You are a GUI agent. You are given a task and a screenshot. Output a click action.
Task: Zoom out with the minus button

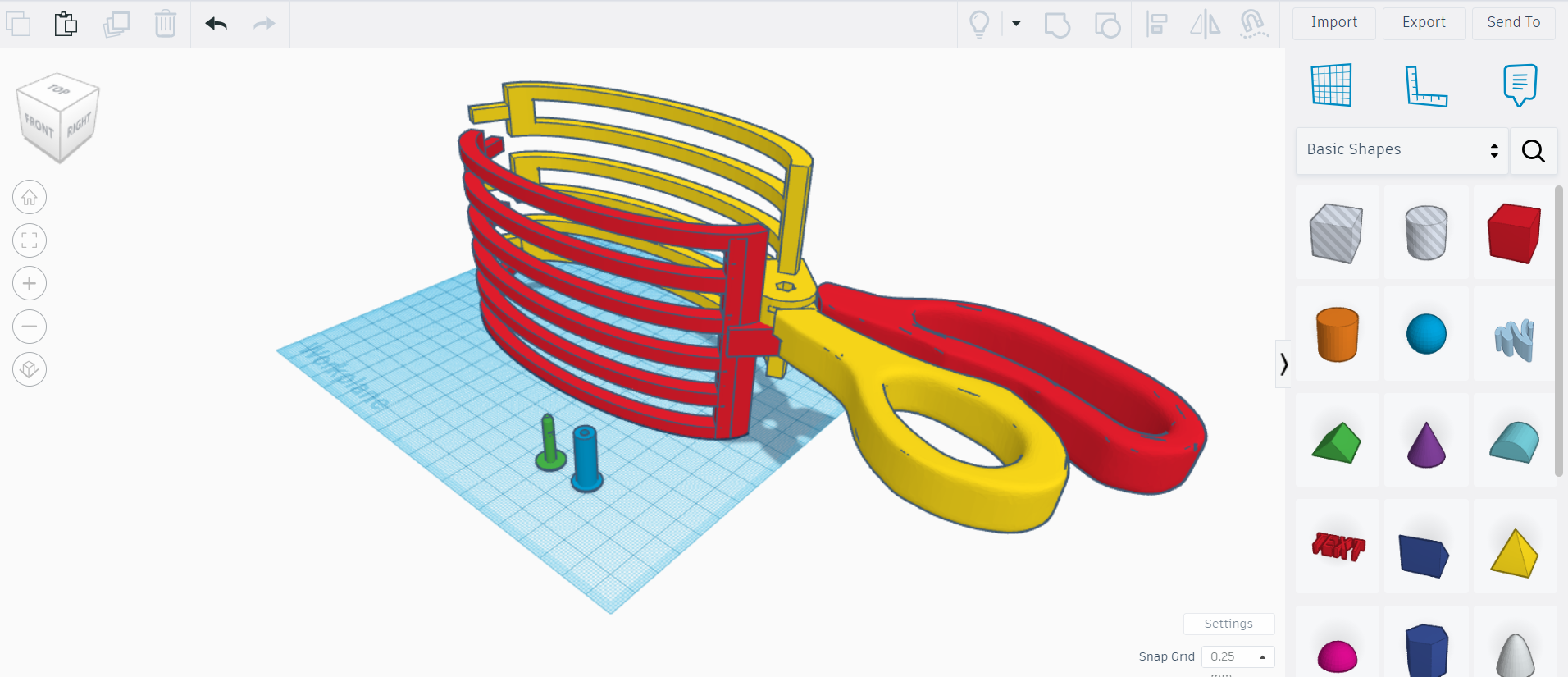30,327
